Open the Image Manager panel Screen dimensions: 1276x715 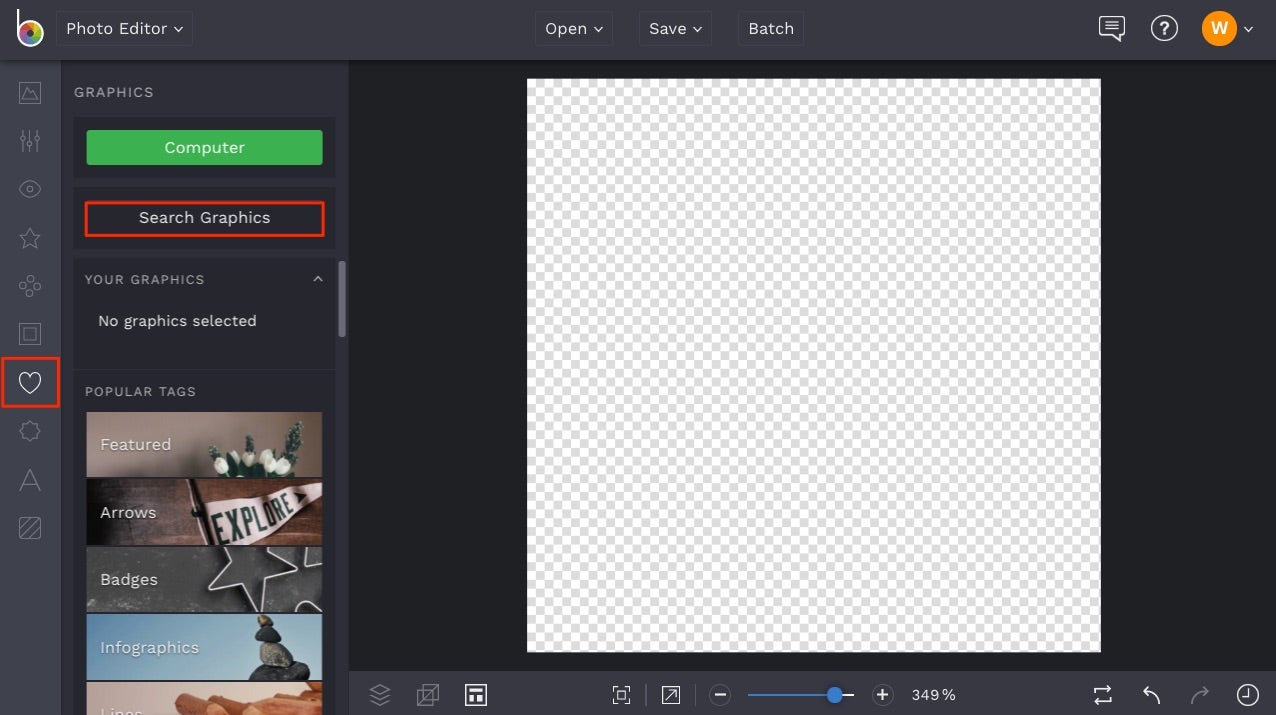[30, 92]
